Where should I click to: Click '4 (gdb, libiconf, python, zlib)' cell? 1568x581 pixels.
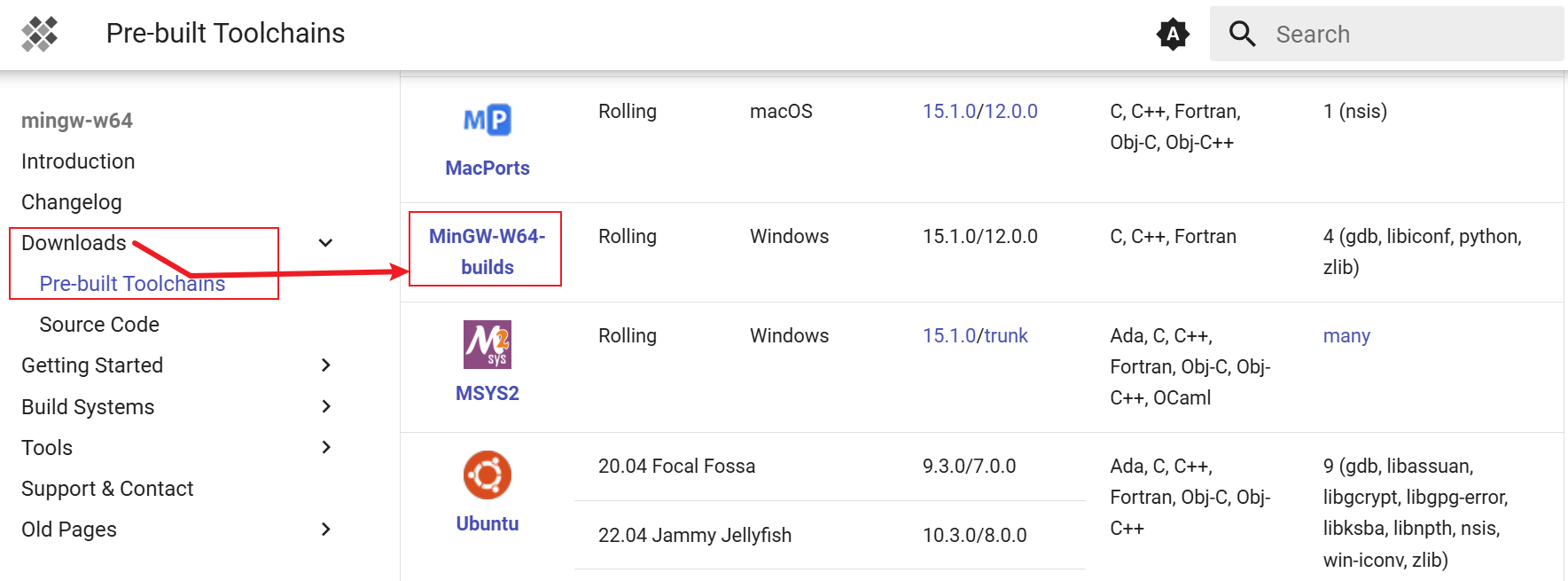1423,252
